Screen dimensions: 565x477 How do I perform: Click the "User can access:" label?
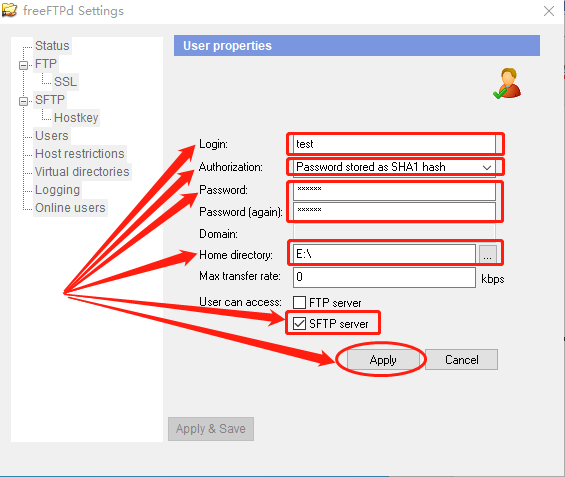[240, 302]
